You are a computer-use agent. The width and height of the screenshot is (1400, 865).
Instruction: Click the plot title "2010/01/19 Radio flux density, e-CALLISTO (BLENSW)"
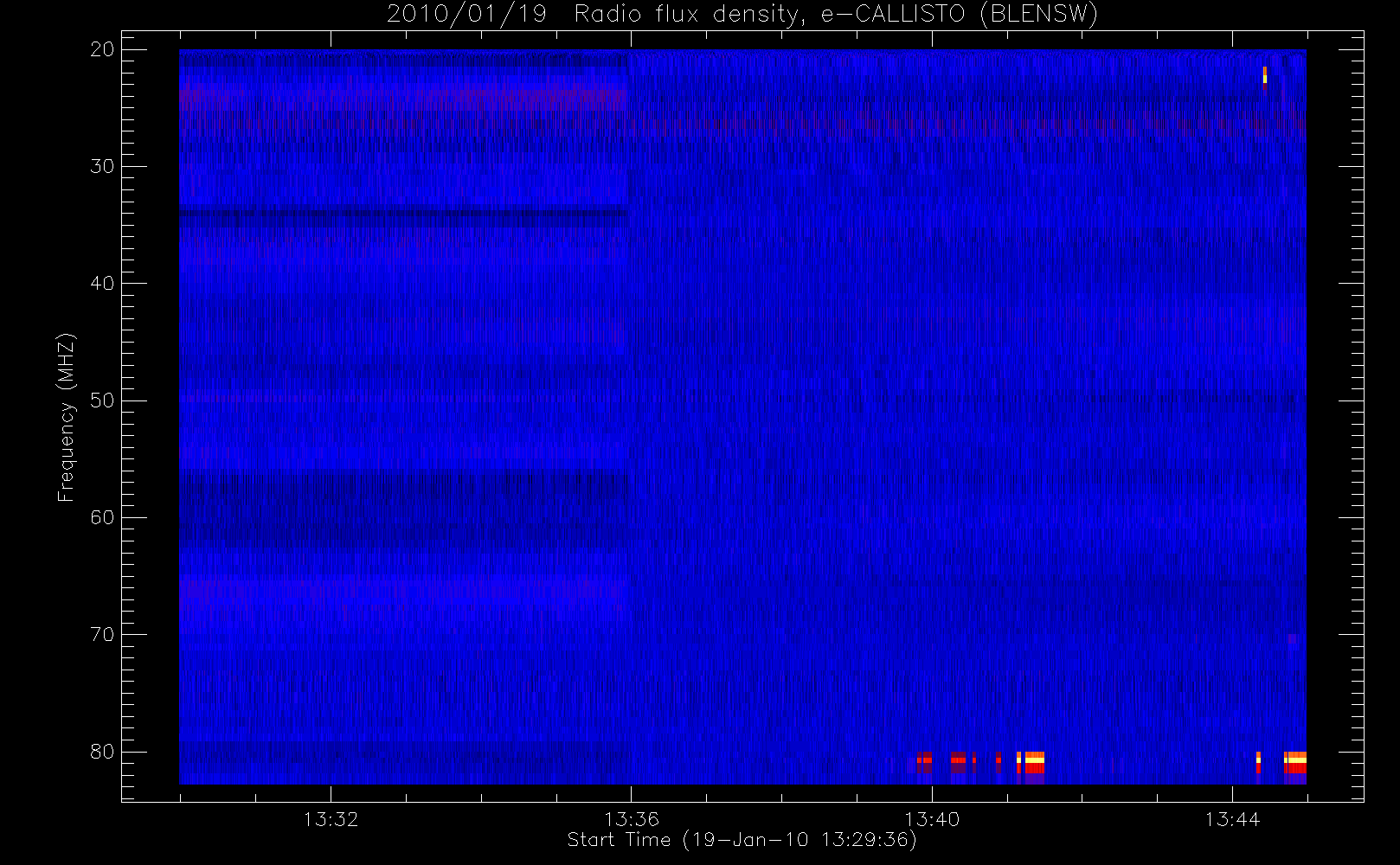(742, 14)
